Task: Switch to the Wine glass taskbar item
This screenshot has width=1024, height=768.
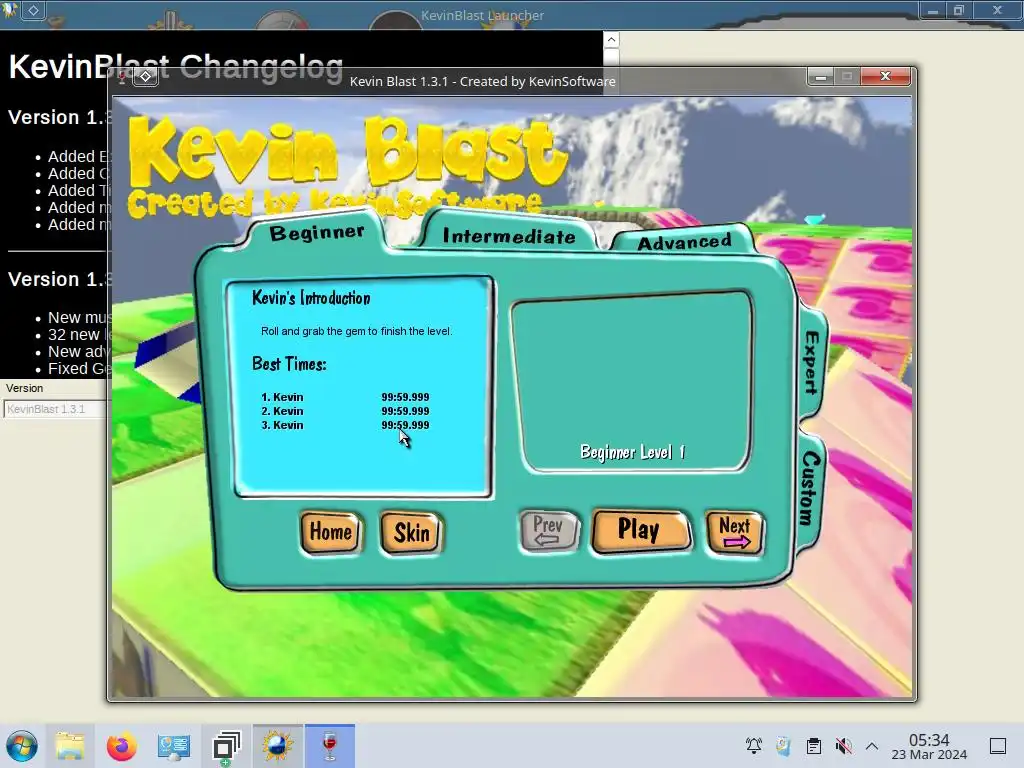Action: click(x=330, y=746)
